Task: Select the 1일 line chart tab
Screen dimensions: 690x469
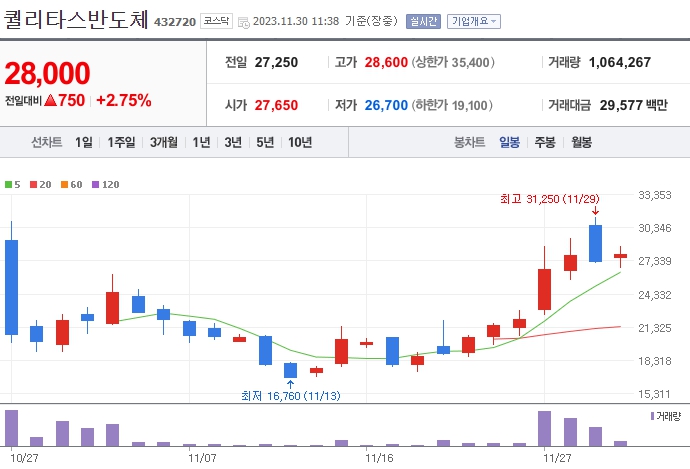Action: click(x=84, y=142)
